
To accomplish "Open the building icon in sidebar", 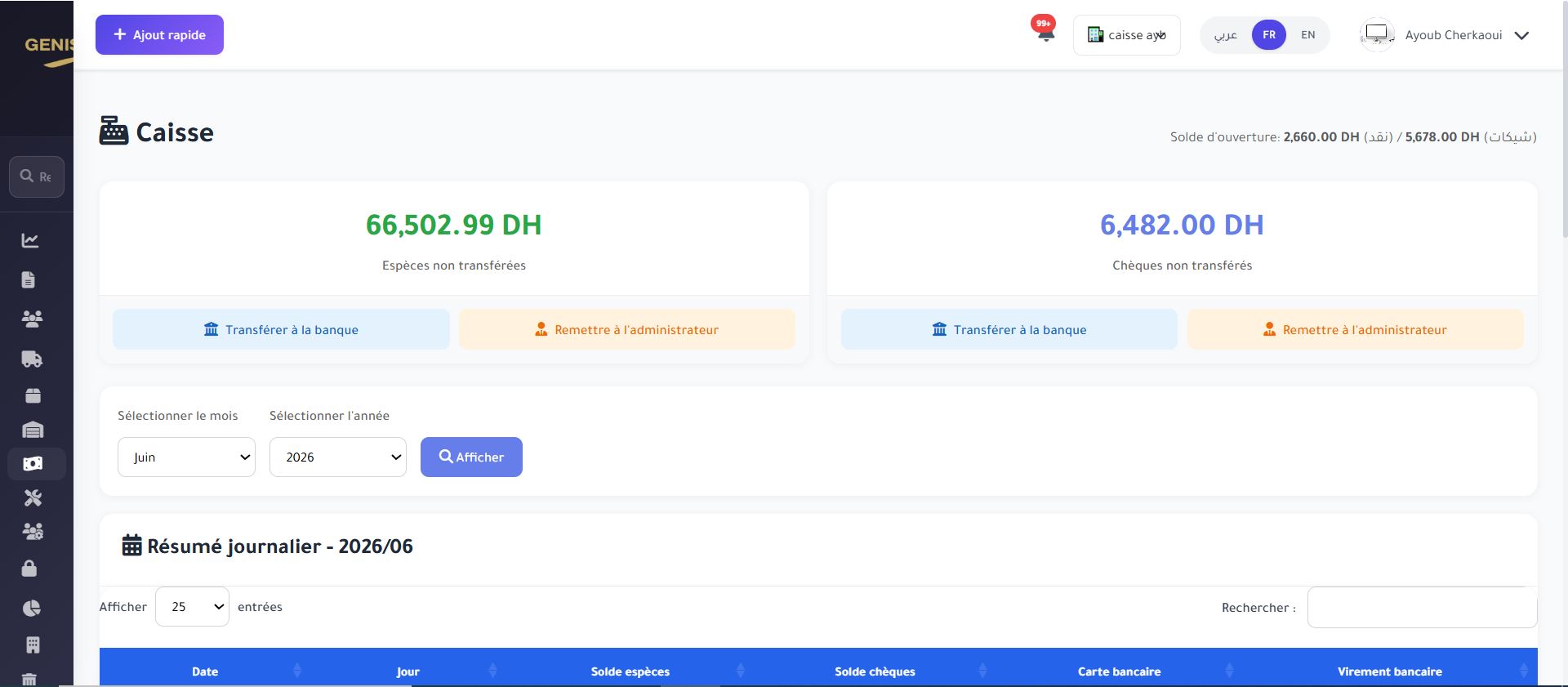I will pos(33,645).
